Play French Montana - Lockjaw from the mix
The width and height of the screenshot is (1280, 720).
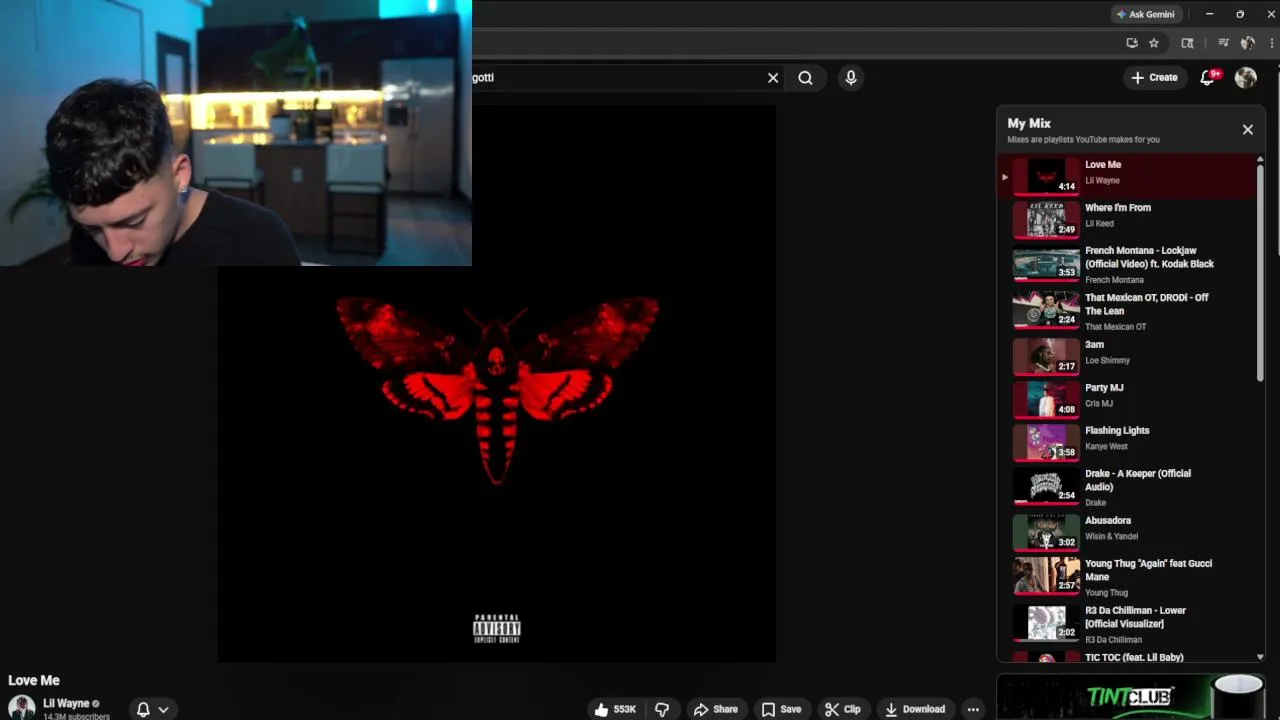(1127, 264)
